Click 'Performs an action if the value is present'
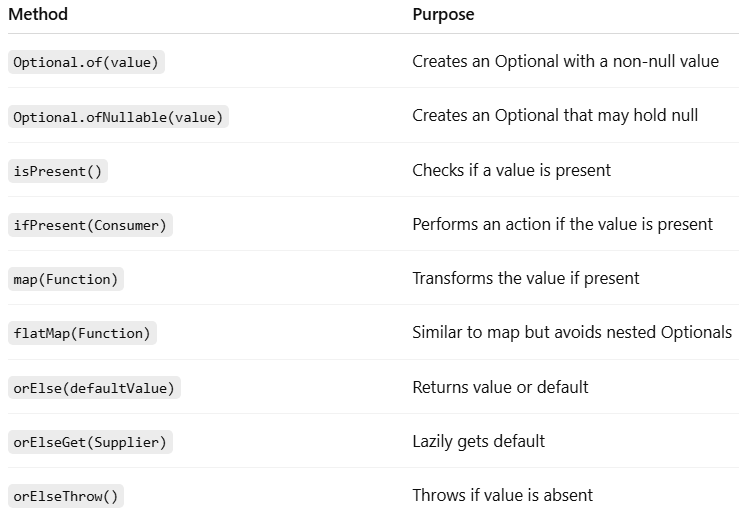 [x=563, y=224]
